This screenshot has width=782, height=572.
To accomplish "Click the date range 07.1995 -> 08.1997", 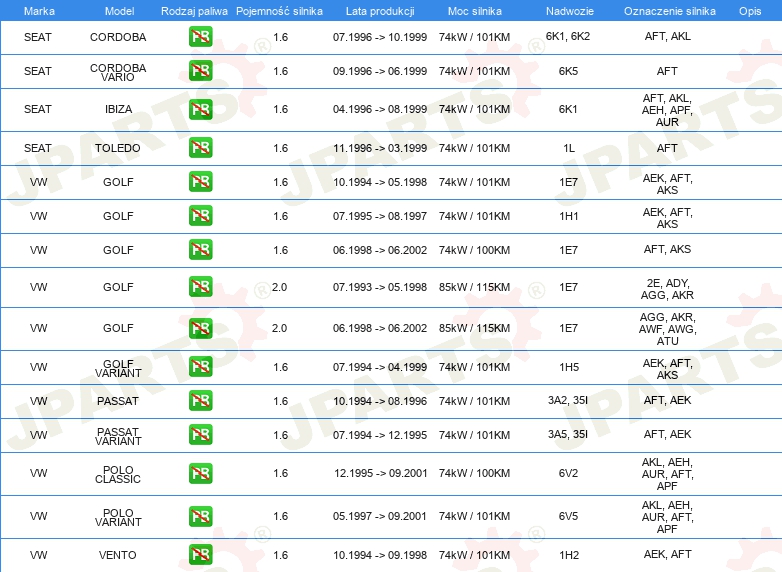I will (380, 216).
